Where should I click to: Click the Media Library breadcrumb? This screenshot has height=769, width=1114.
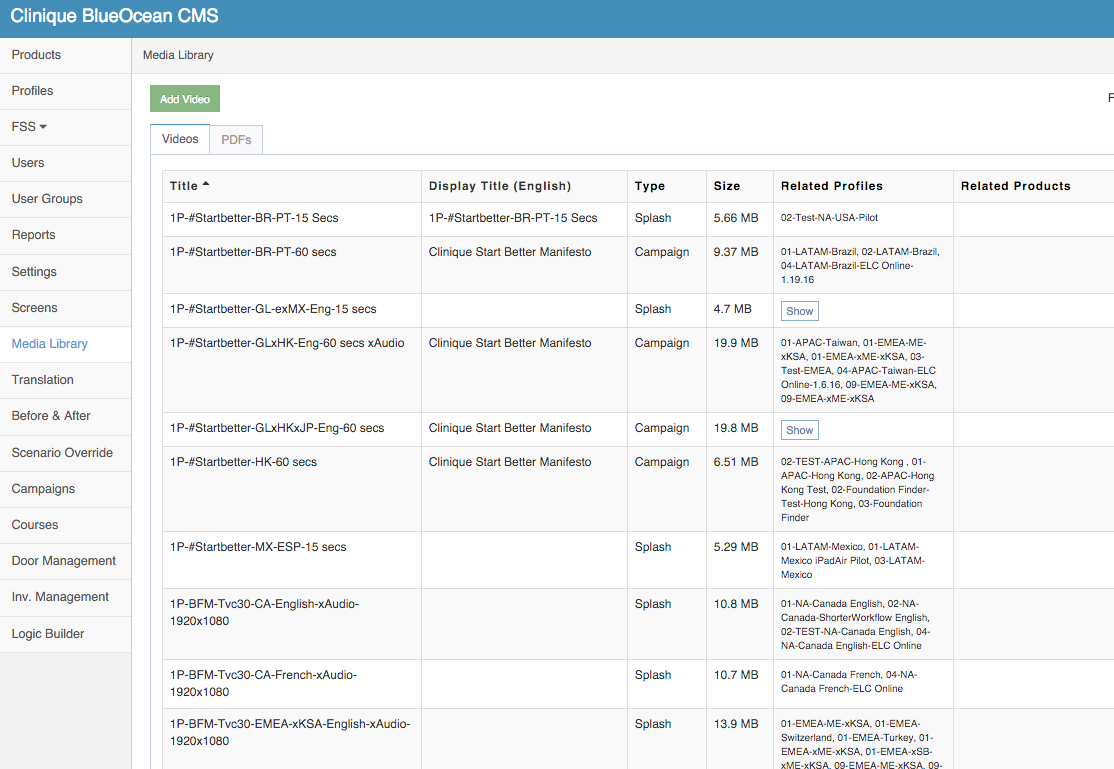[x=178, y=55]
